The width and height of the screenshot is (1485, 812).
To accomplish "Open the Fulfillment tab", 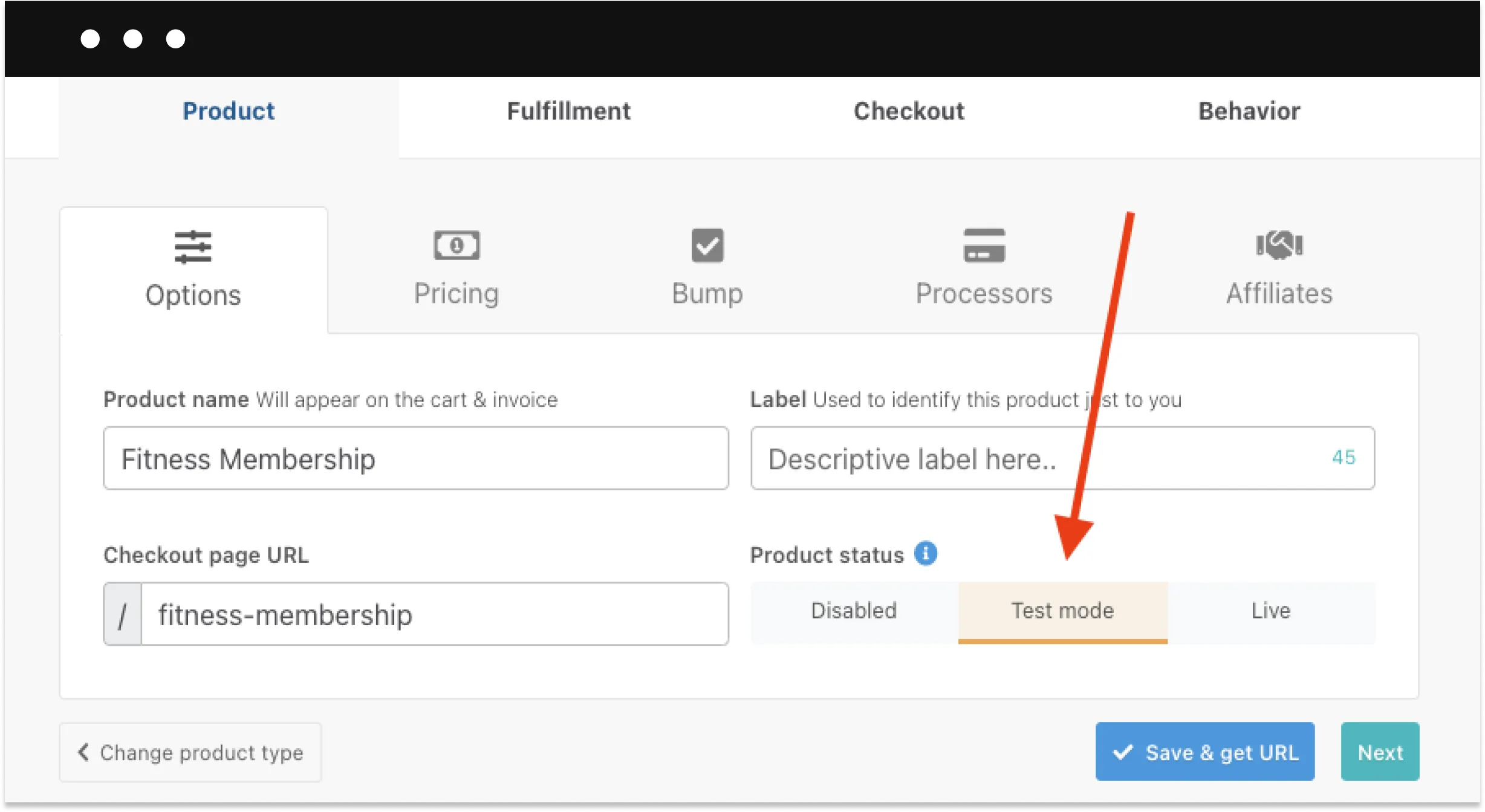I will click(x=569, y=111).
